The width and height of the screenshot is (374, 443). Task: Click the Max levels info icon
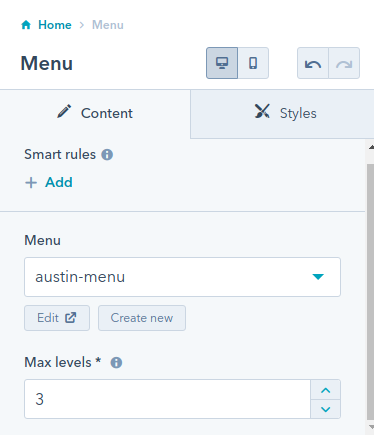tap(116, 362)
